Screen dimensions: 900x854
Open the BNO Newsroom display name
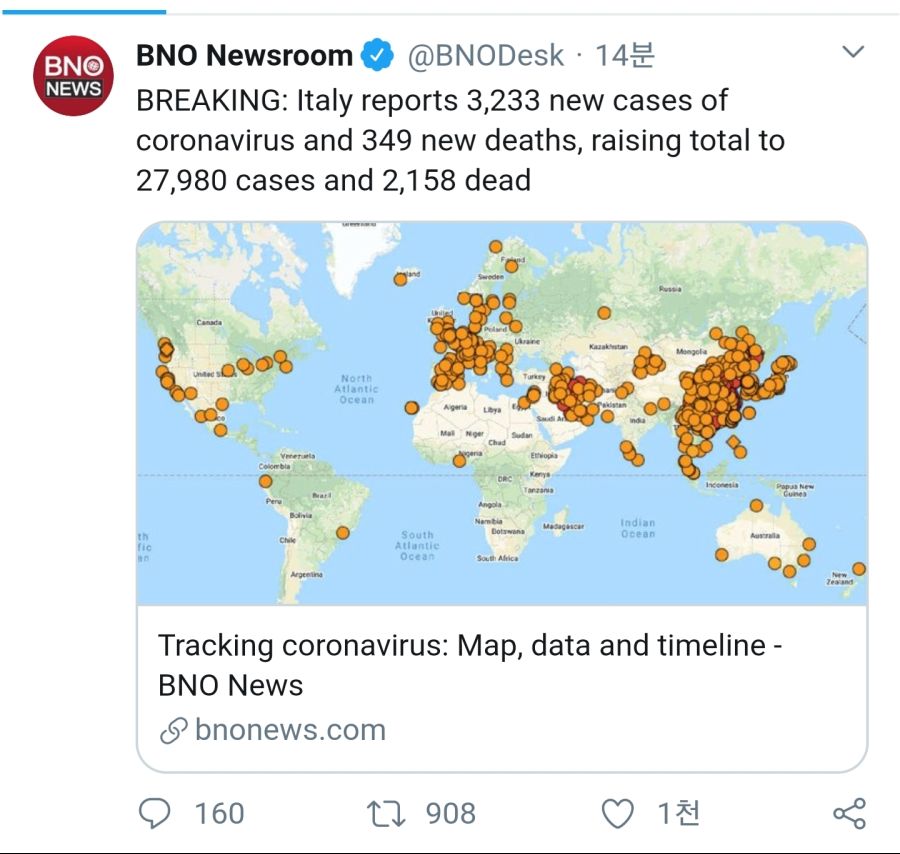pos(244,56)
